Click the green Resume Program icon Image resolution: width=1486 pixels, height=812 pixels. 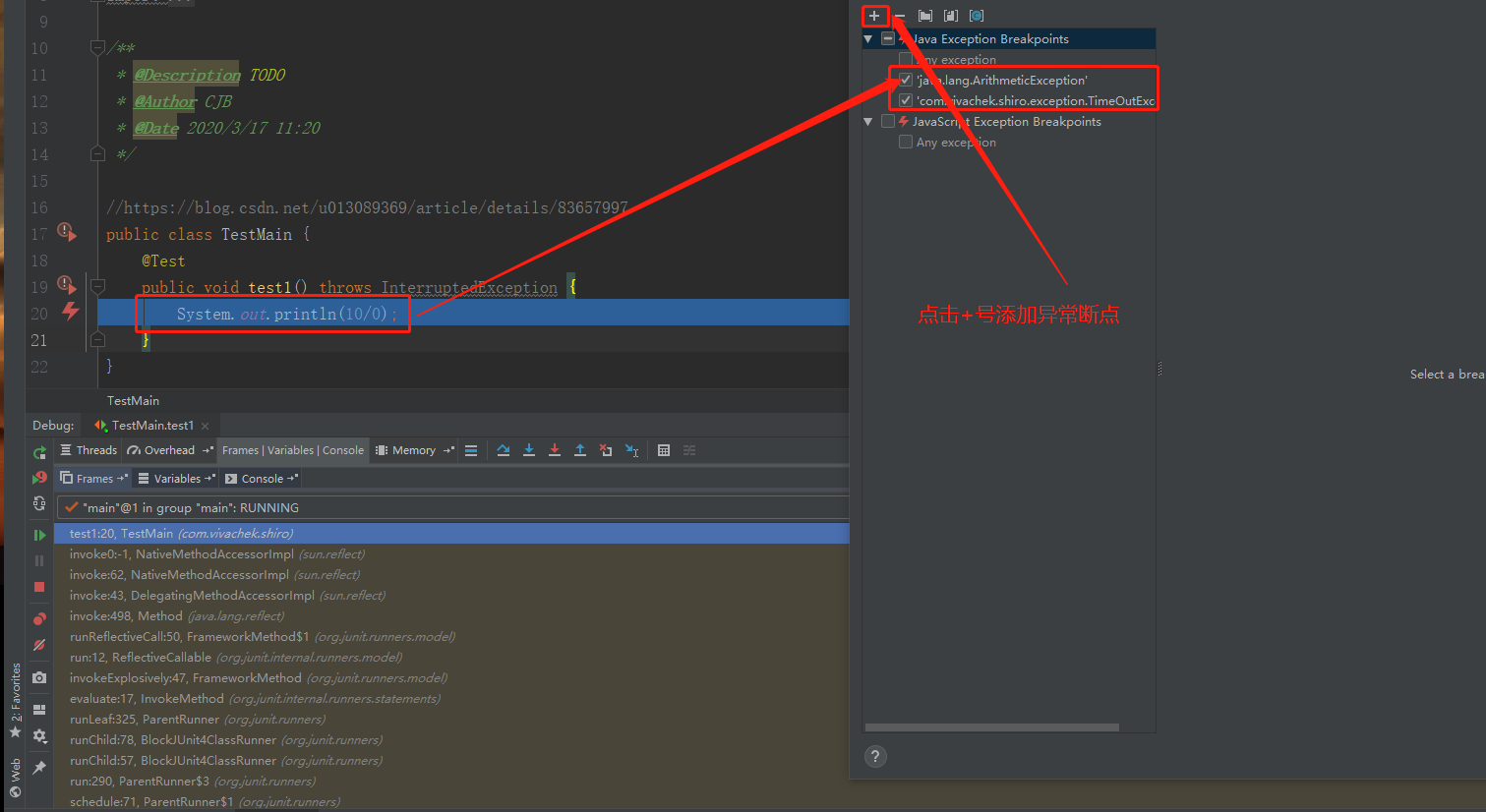[39, 535]
